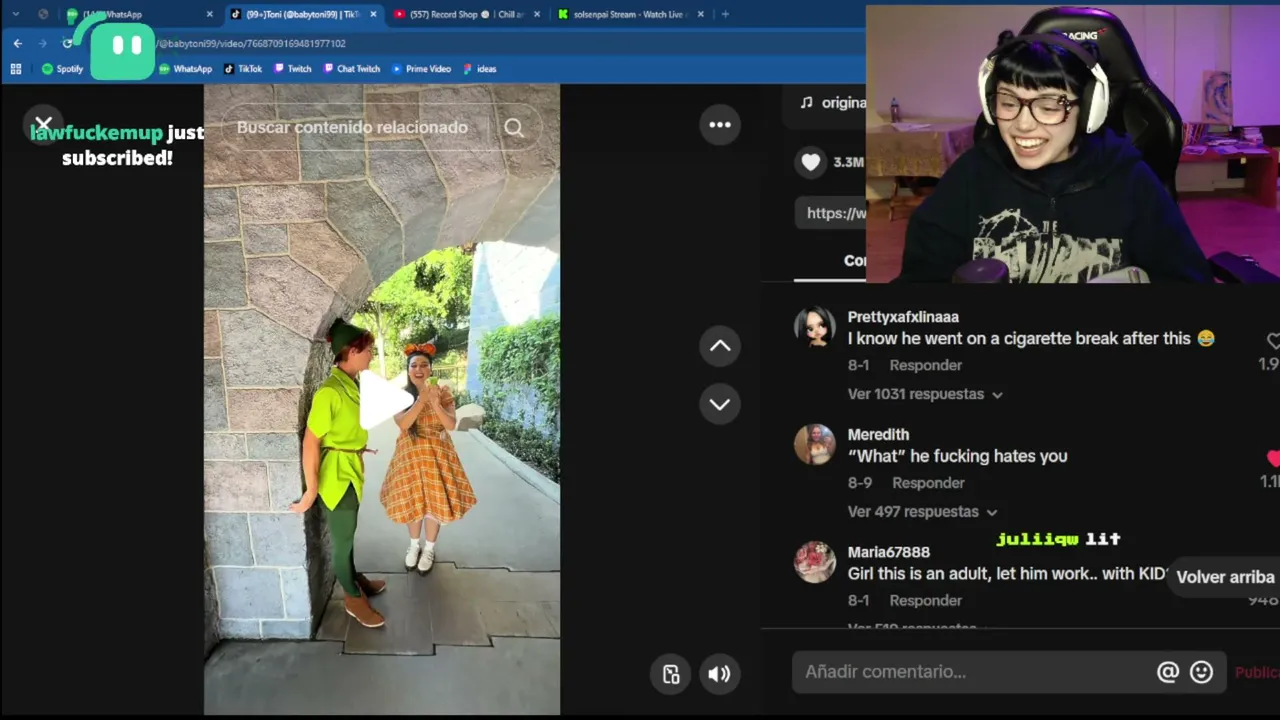Open the Twitch bookmark

tap(292, 69)
